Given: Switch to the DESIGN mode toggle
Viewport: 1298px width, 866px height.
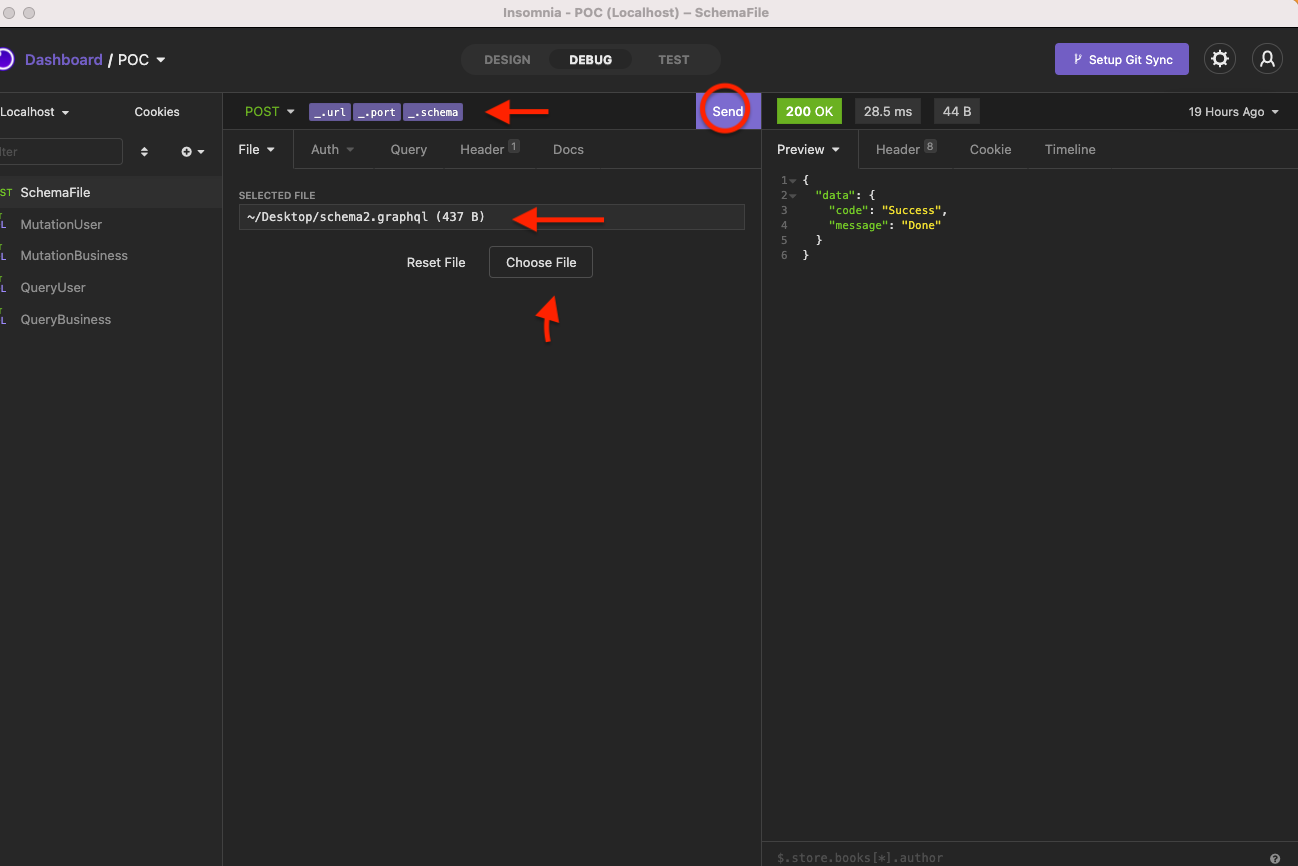Looking at the screenshot, I should click(x=507, y=59).
